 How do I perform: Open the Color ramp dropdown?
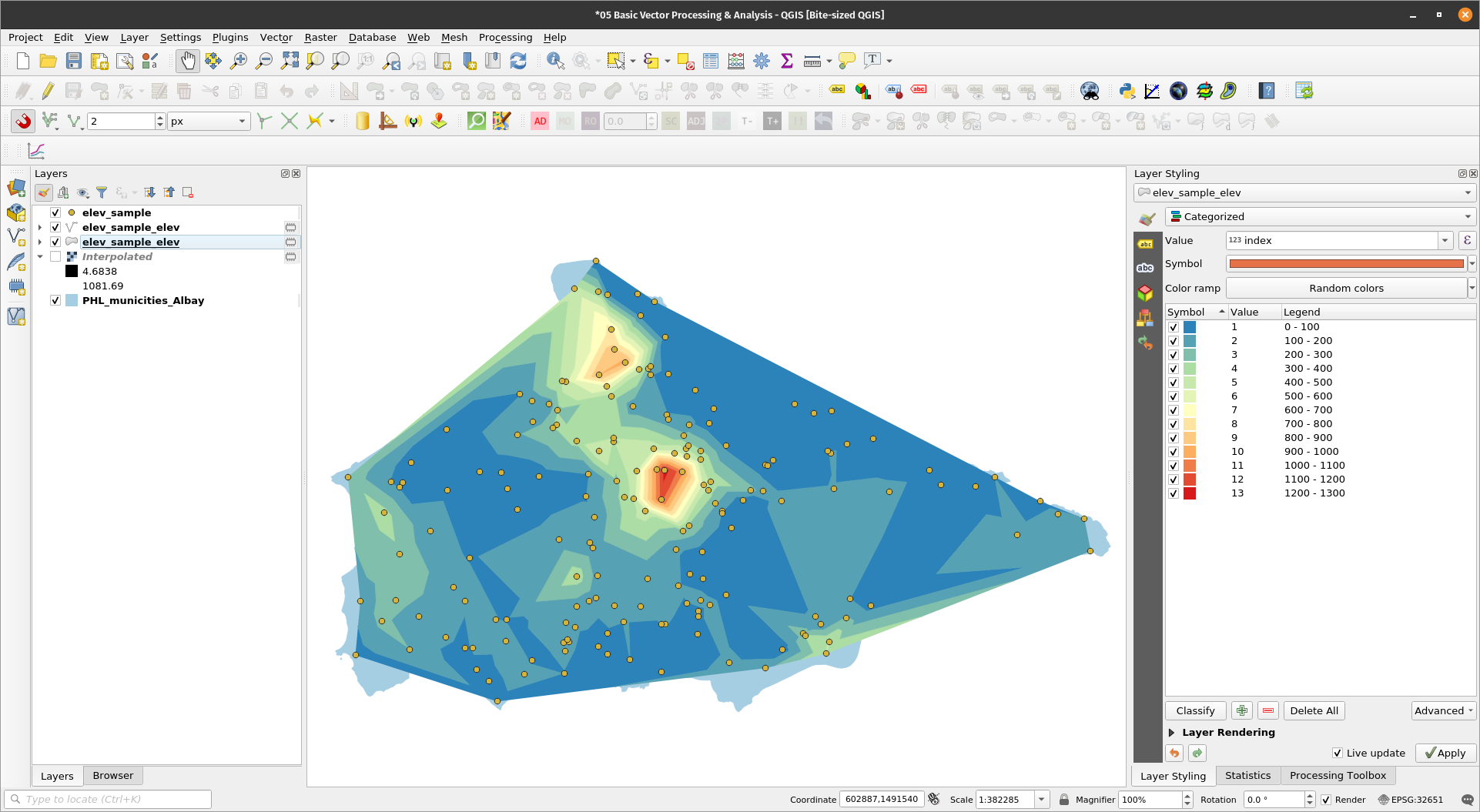click(x=1471, y=289)
